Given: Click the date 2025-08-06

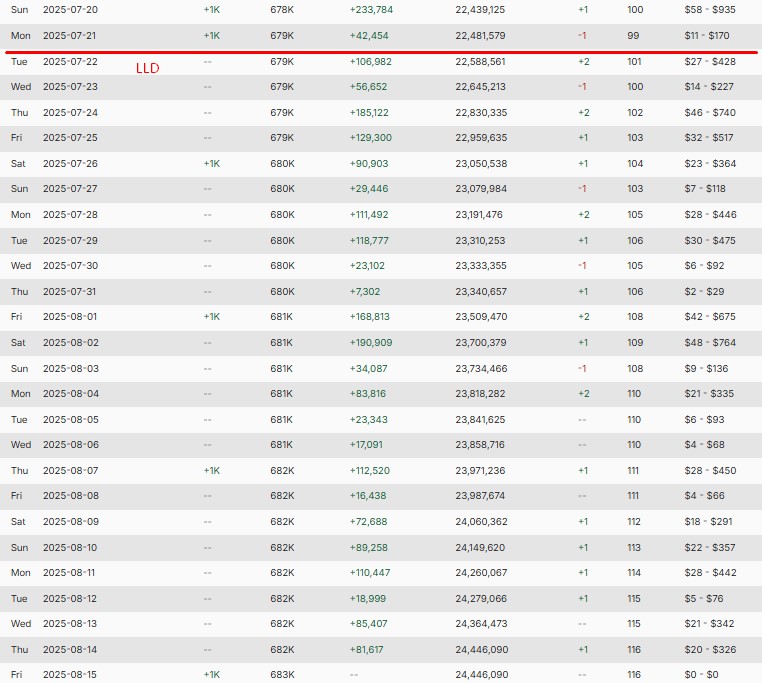Looking at the screenshot, I should click(70, 444).
